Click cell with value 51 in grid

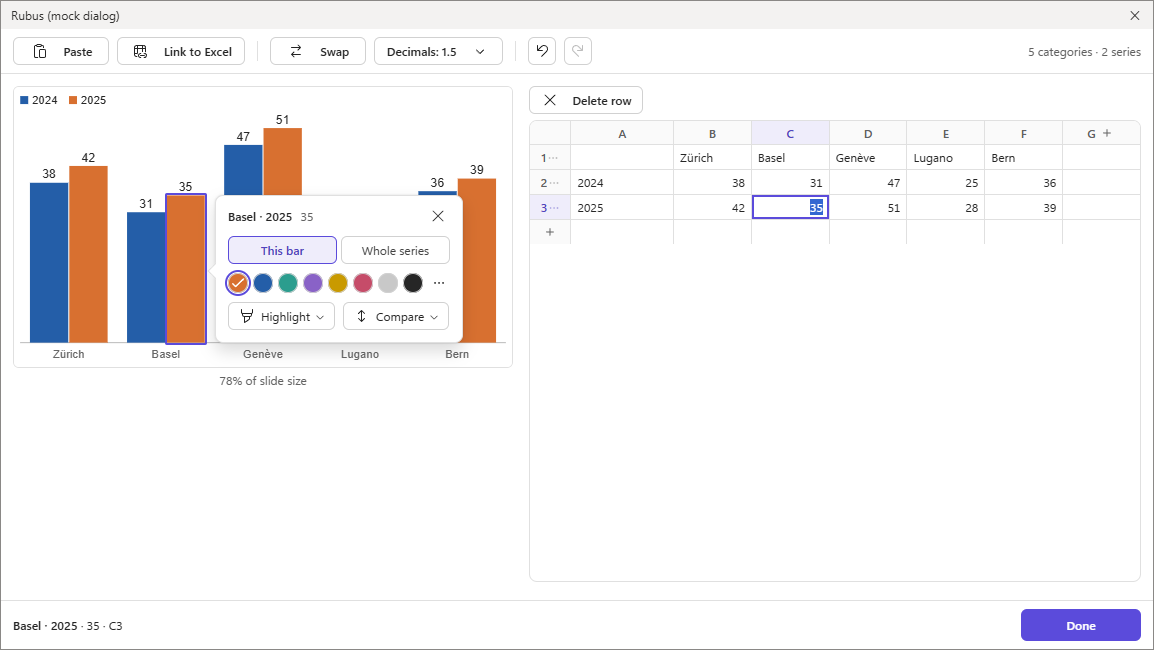tap(868, 208)
